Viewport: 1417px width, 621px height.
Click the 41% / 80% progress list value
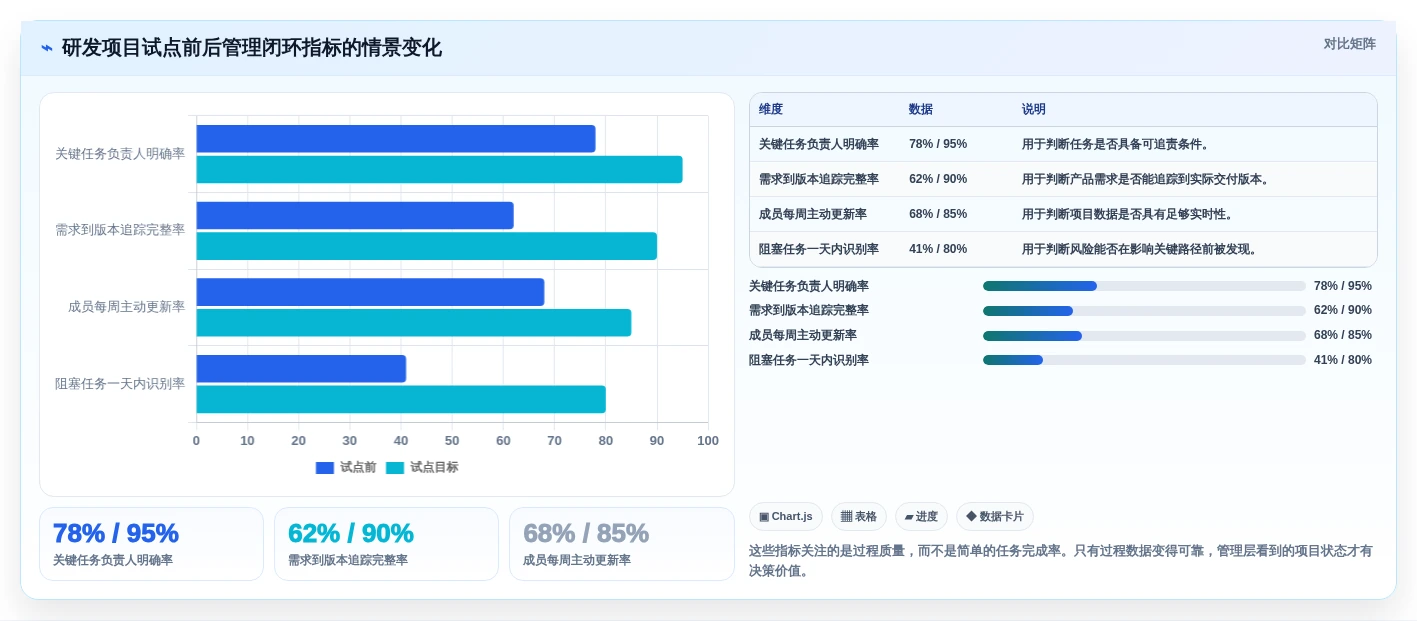click(1343, 360)
